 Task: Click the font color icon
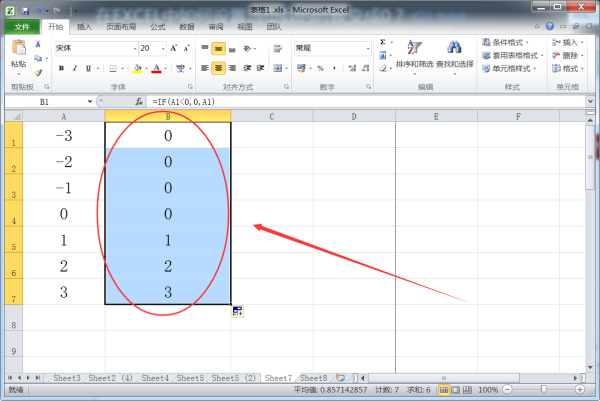point(157,68)
